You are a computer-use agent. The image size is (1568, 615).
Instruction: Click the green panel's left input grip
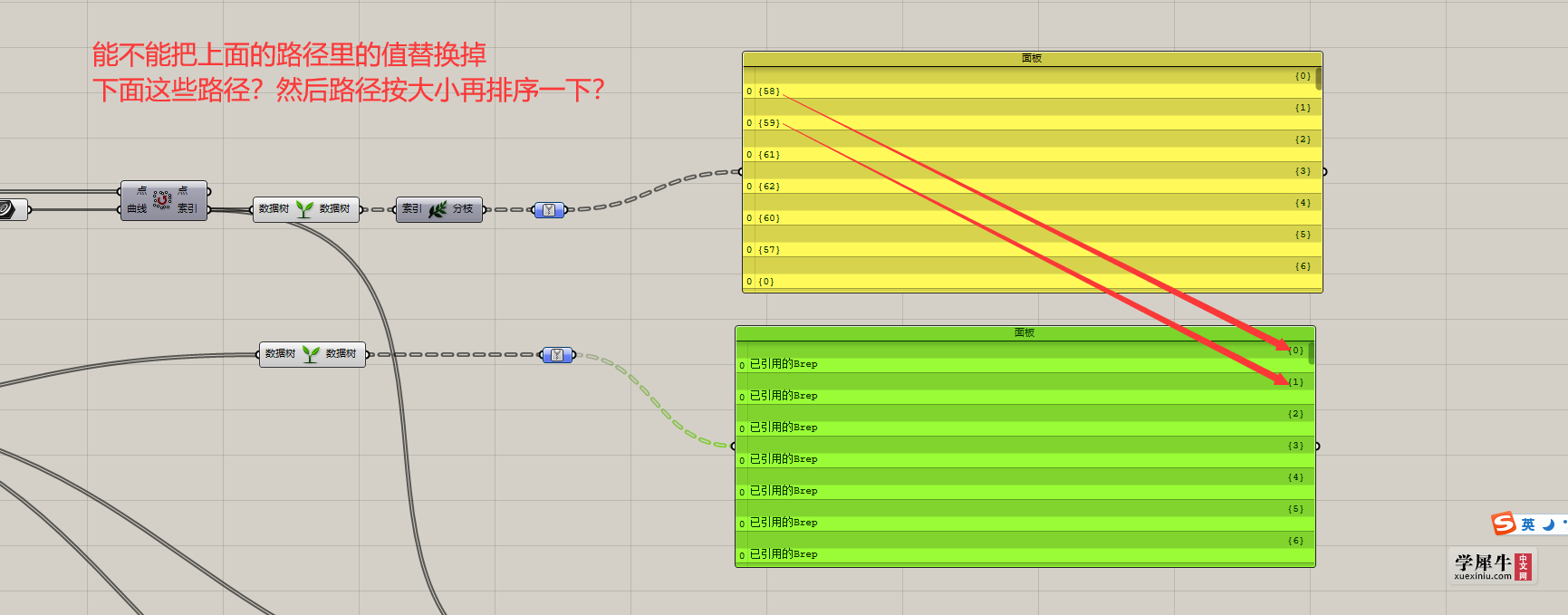click(x=734, y=446)
